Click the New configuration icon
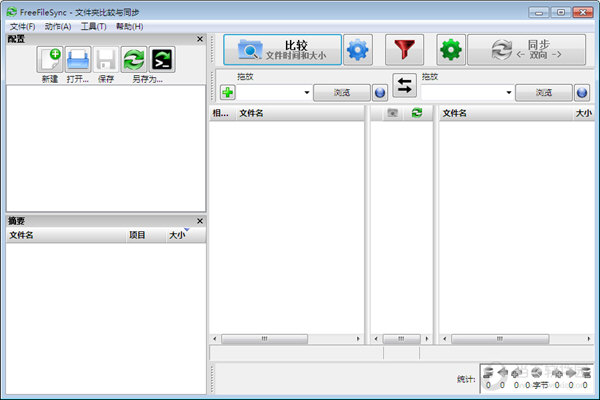Viewport: 600px width, 400px height. pyautogui.click(x=50, y=59)
